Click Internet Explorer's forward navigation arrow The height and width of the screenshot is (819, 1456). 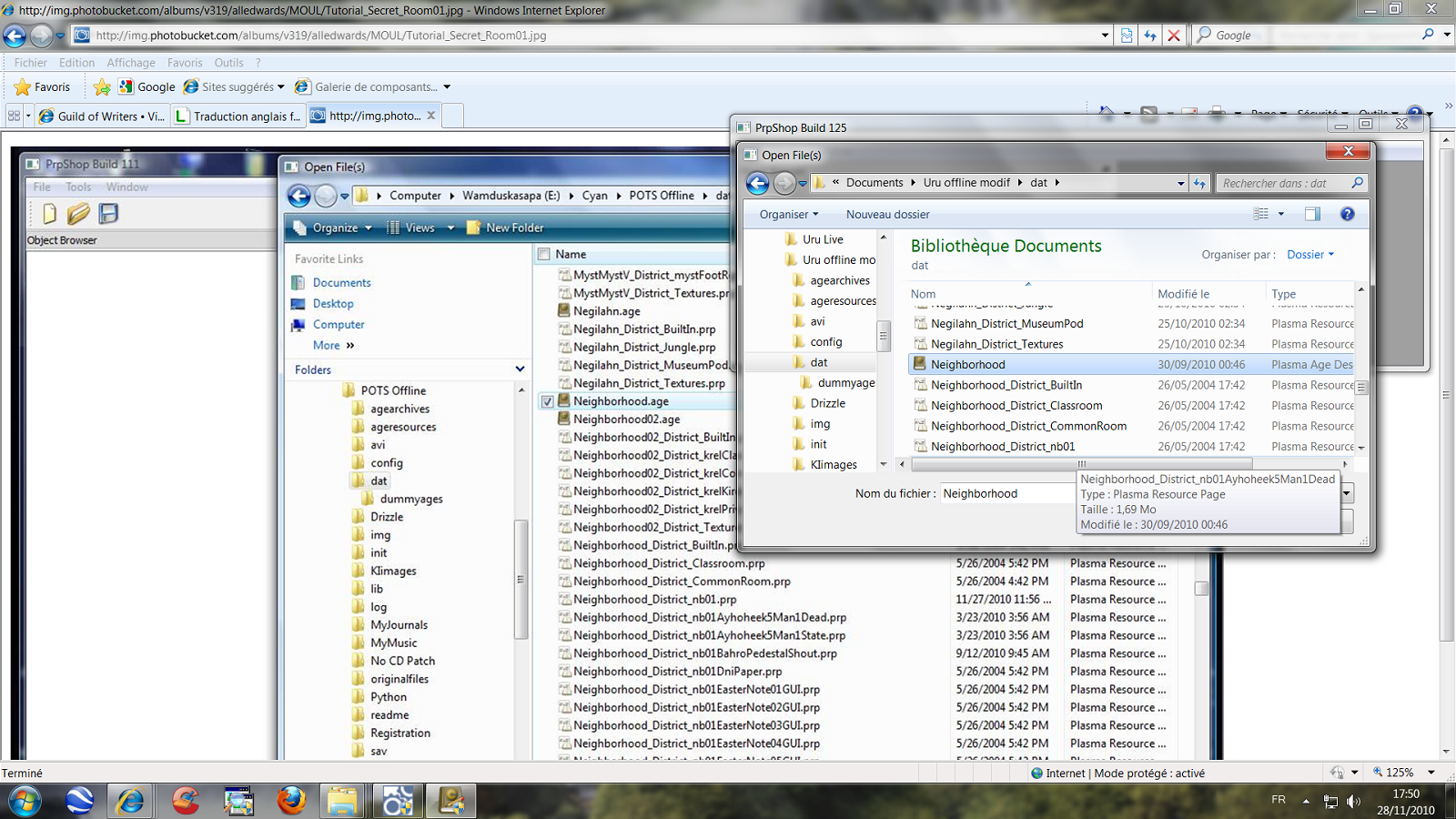[41, 35]
